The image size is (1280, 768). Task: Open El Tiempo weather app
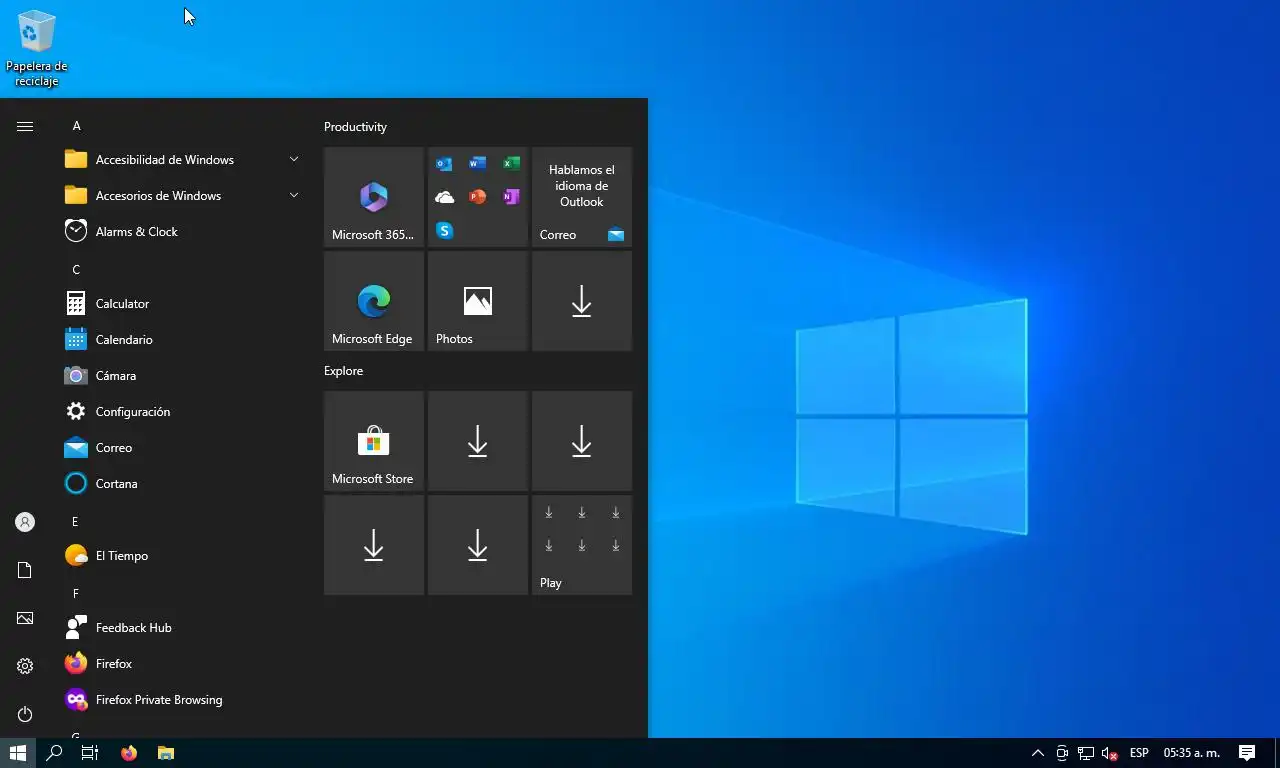click(183, 555)
